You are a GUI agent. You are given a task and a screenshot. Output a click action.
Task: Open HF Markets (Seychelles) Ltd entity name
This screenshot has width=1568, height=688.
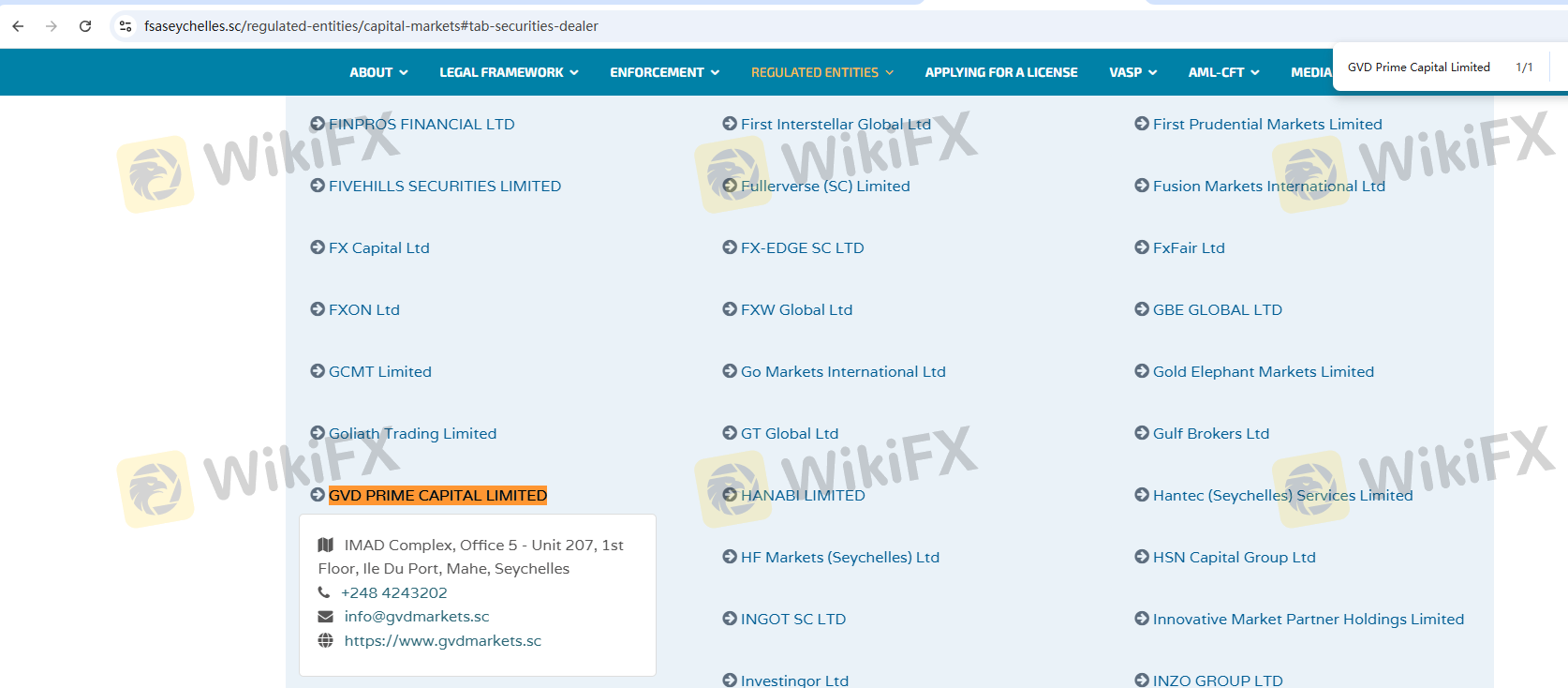(840, 557)
